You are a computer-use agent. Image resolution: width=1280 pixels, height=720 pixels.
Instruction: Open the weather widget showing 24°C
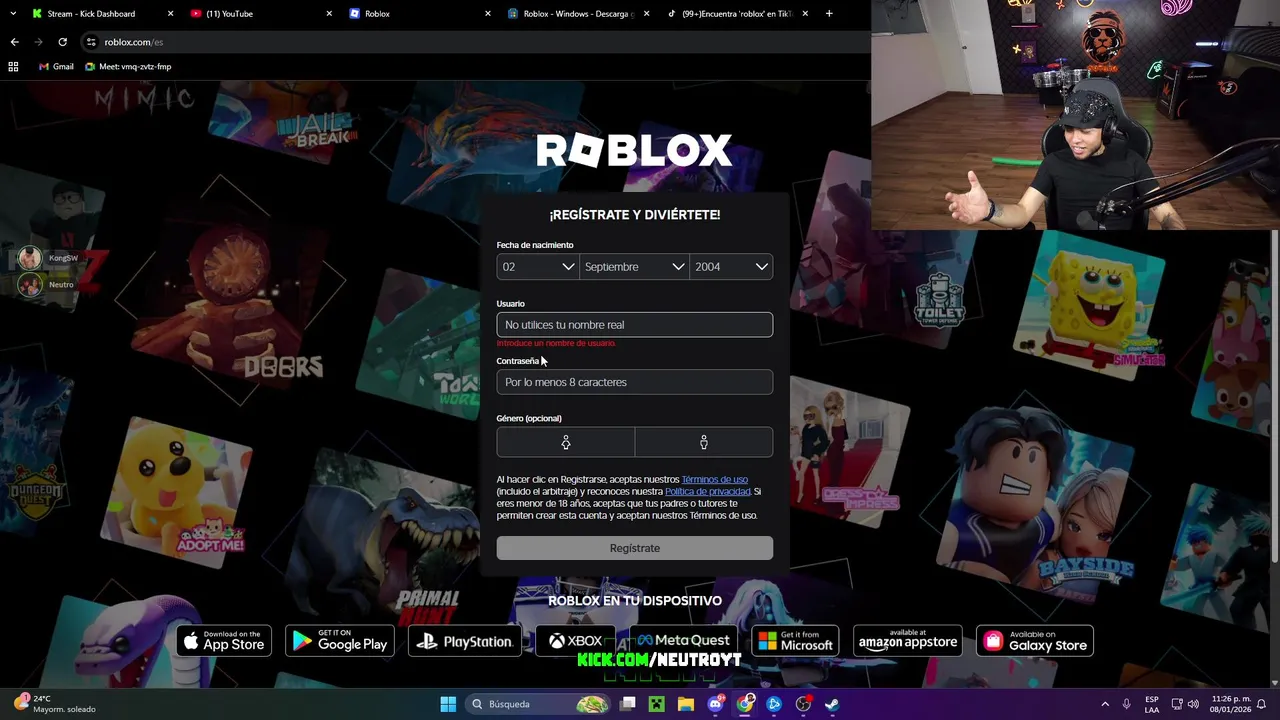click(x=55, y=704)
